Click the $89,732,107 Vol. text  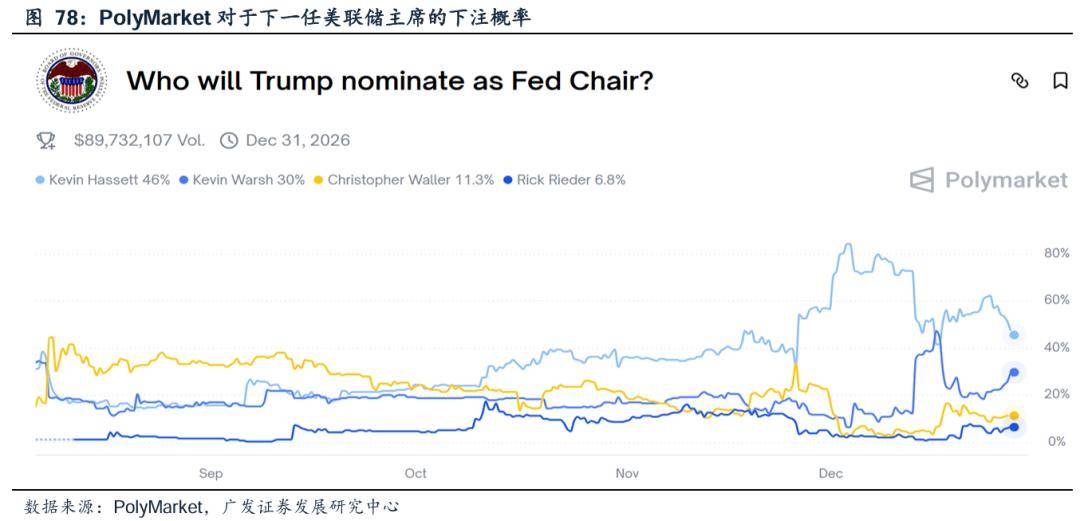click(139, 140)
